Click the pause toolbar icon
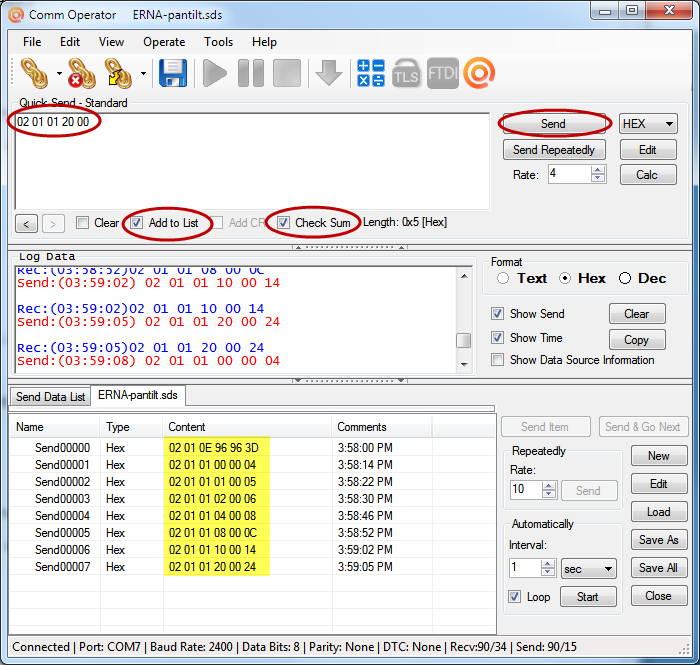This screenshot has height=665, width=700. tap(251, 73)
